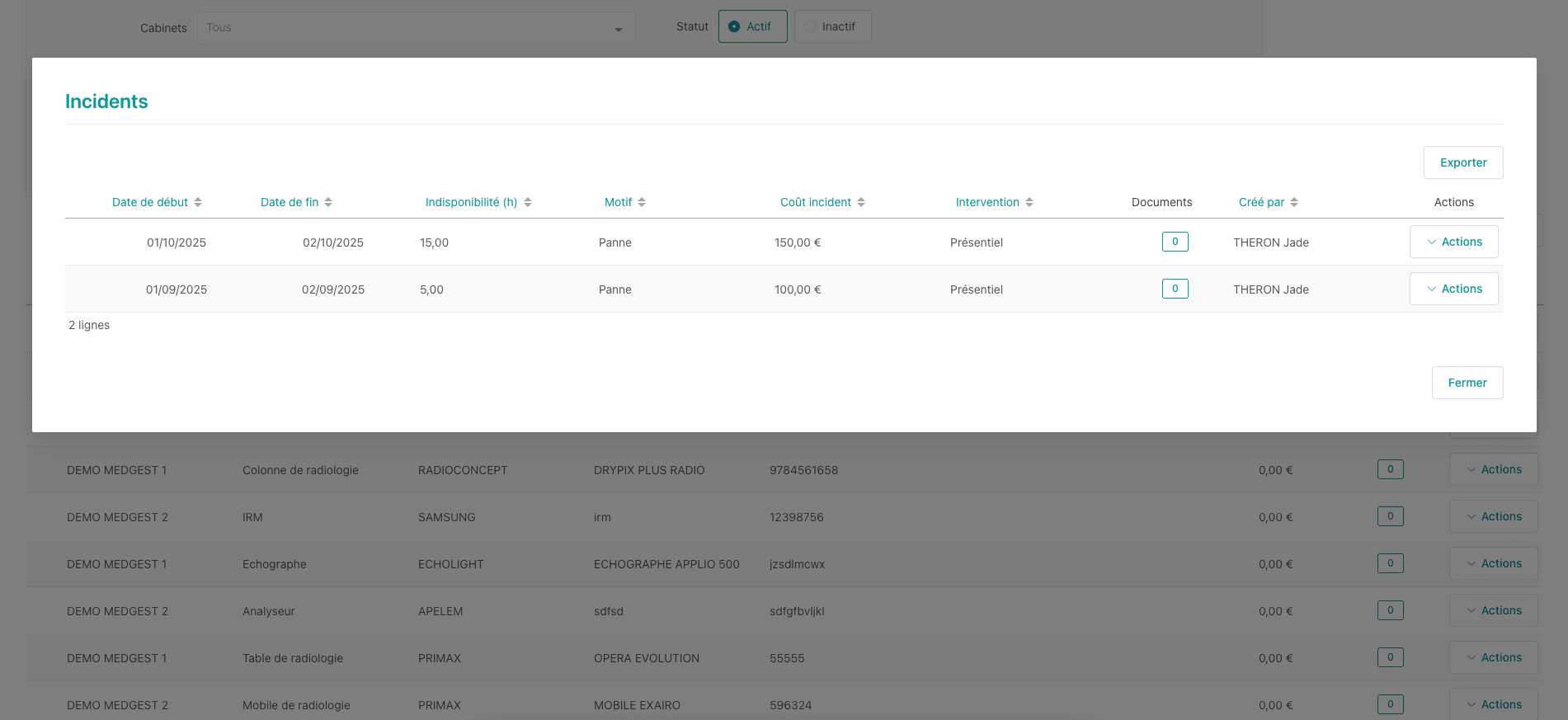This screenshot has height=720, width=1568.
Task: Open documents badge for 01/10/2025 incident
Action: pyautogui.click(x=1175, y=242)
